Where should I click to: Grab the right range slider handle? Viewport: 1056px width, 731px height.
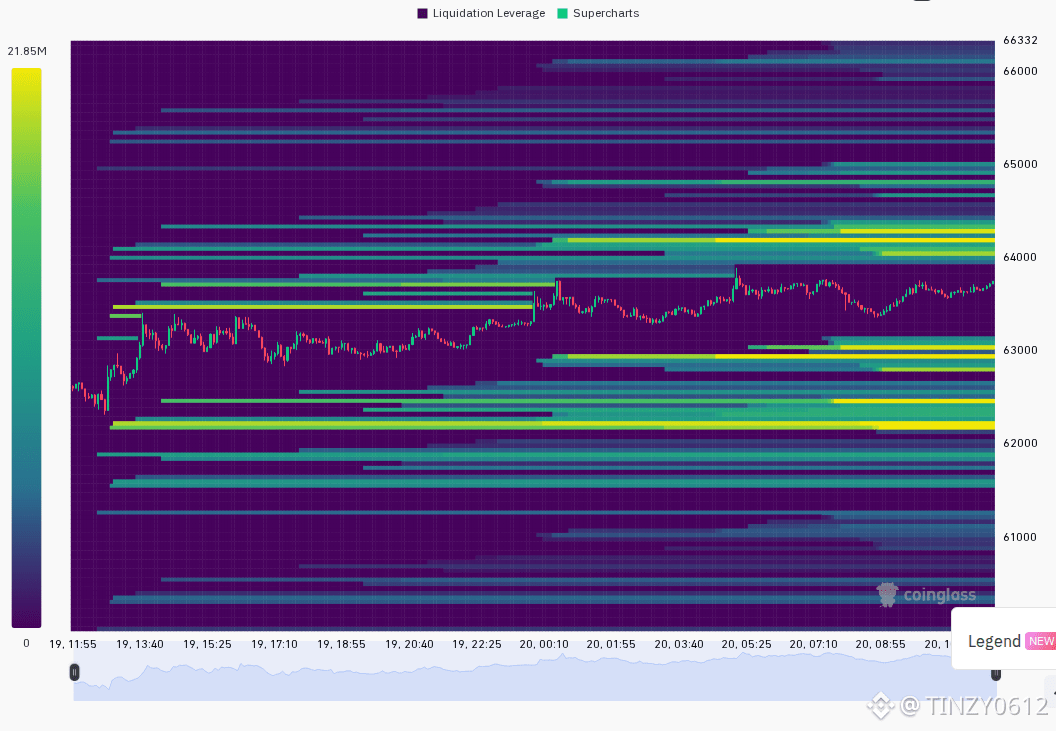(x=995, y=674)
